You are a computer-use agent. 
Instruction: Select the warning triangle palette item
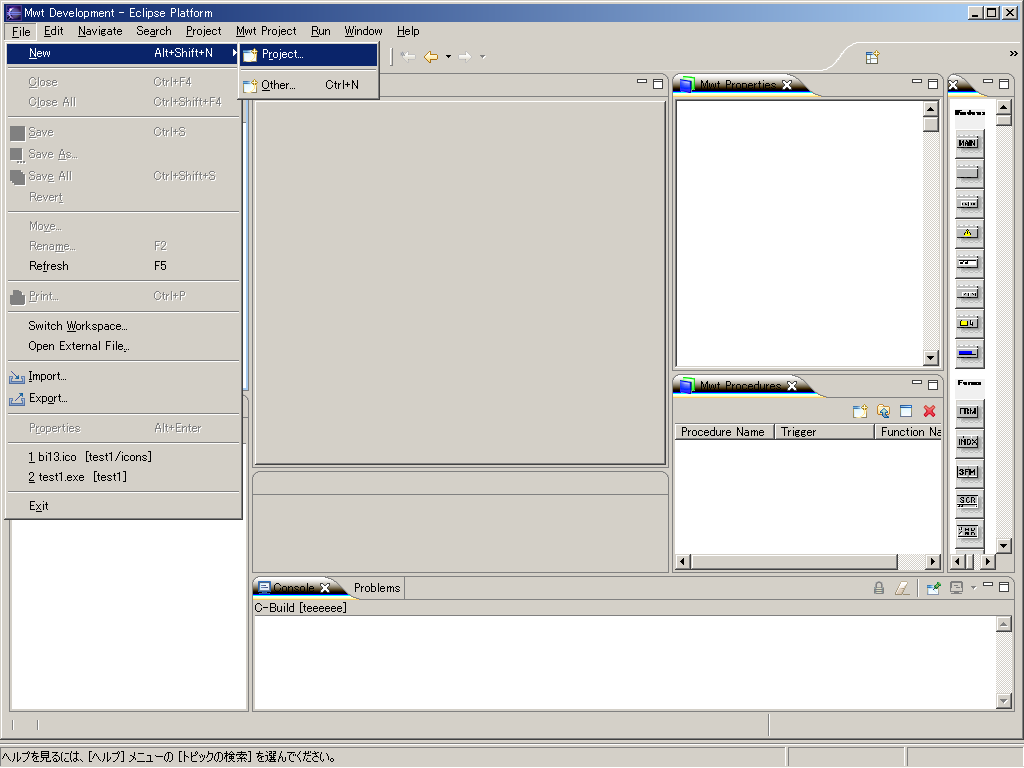click(x=968, y=232)
